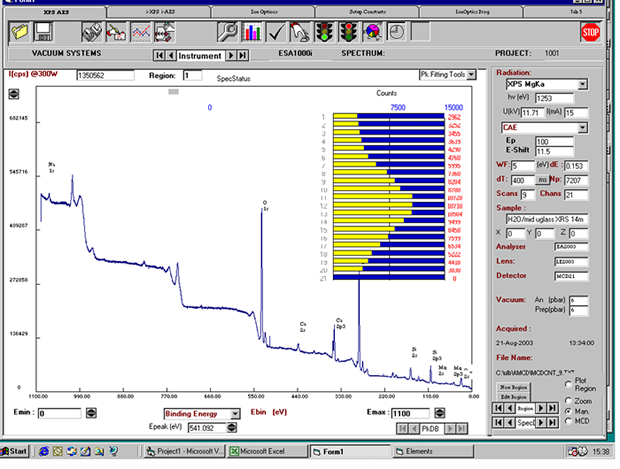Click the Emin spinner button
620x469 pixels.
tap(91, 413)
